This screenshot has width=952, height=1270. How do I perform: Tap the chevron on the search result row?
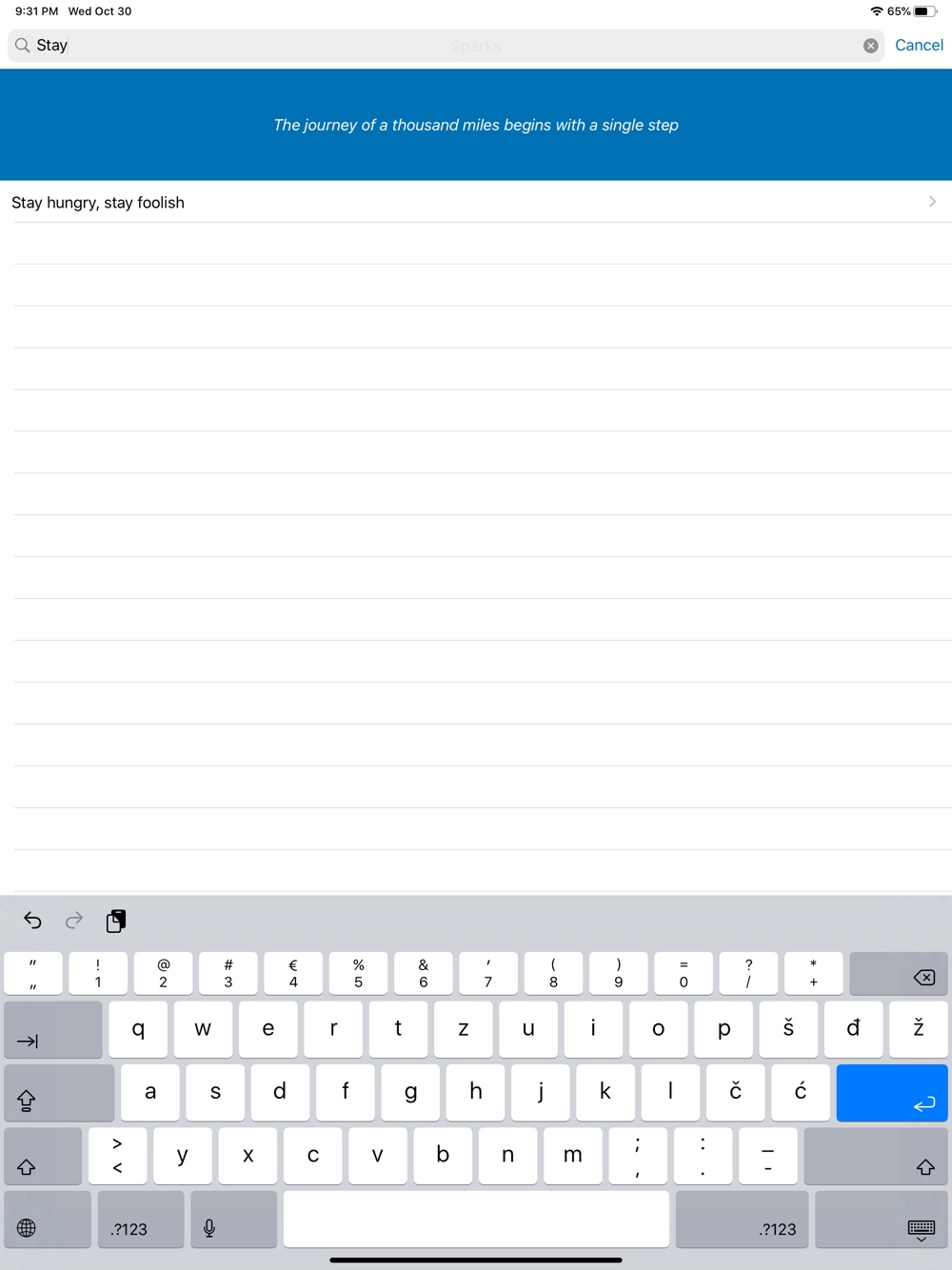[x=932, y=202]
